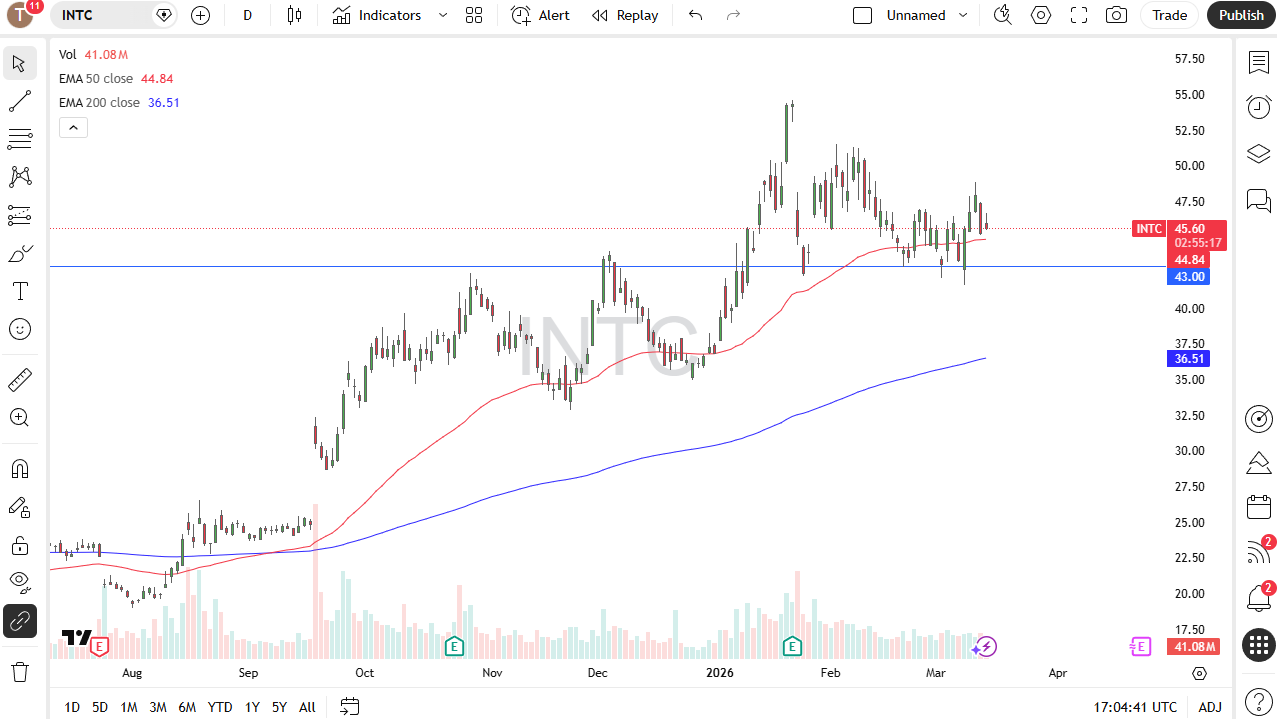Toggle lock all drawings
The width and height of the screenshot is (1277, 719).
click(x=19, y=545)
